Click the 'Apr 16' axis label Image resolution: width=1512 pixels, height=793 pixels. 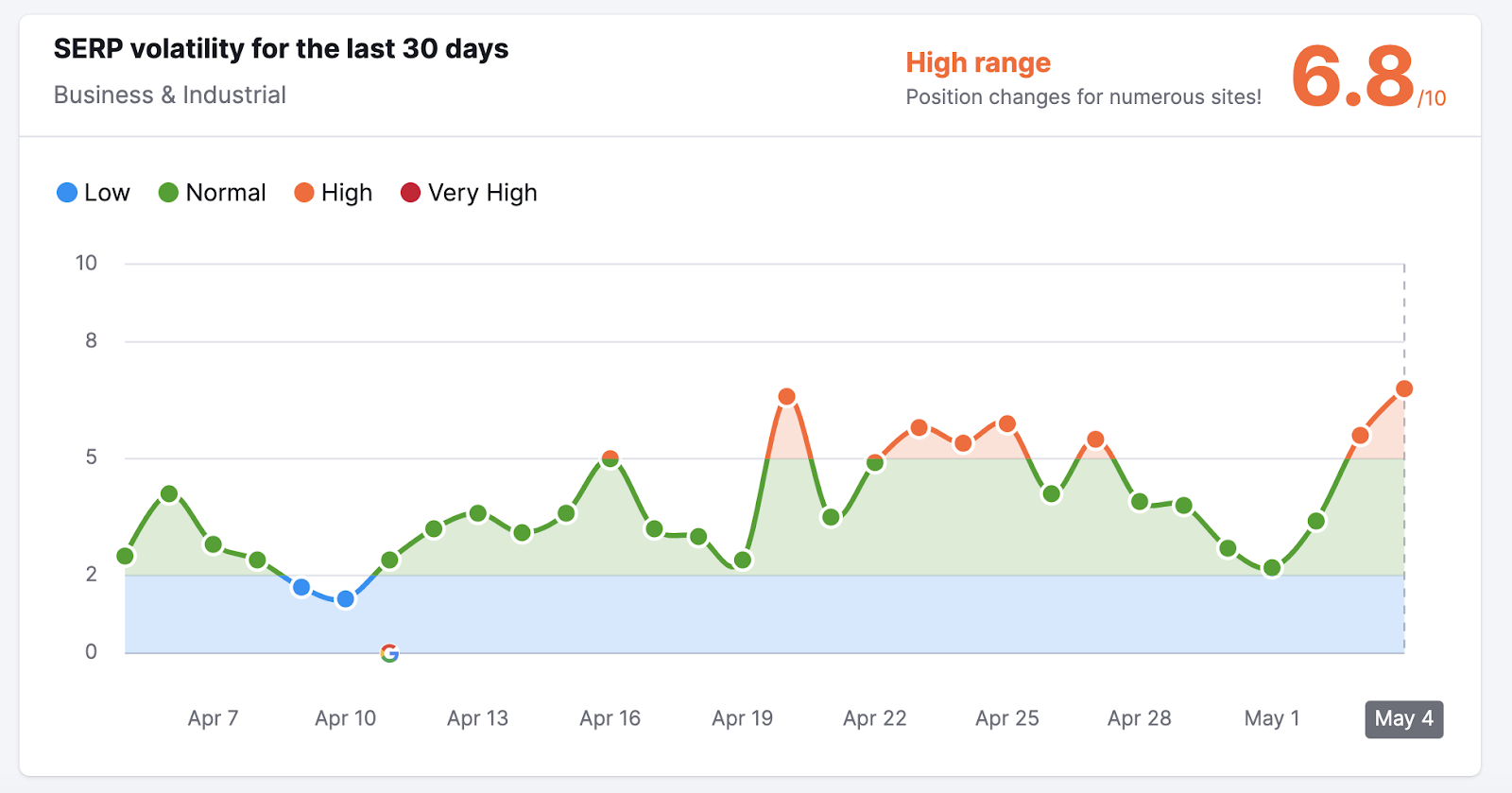610,718
